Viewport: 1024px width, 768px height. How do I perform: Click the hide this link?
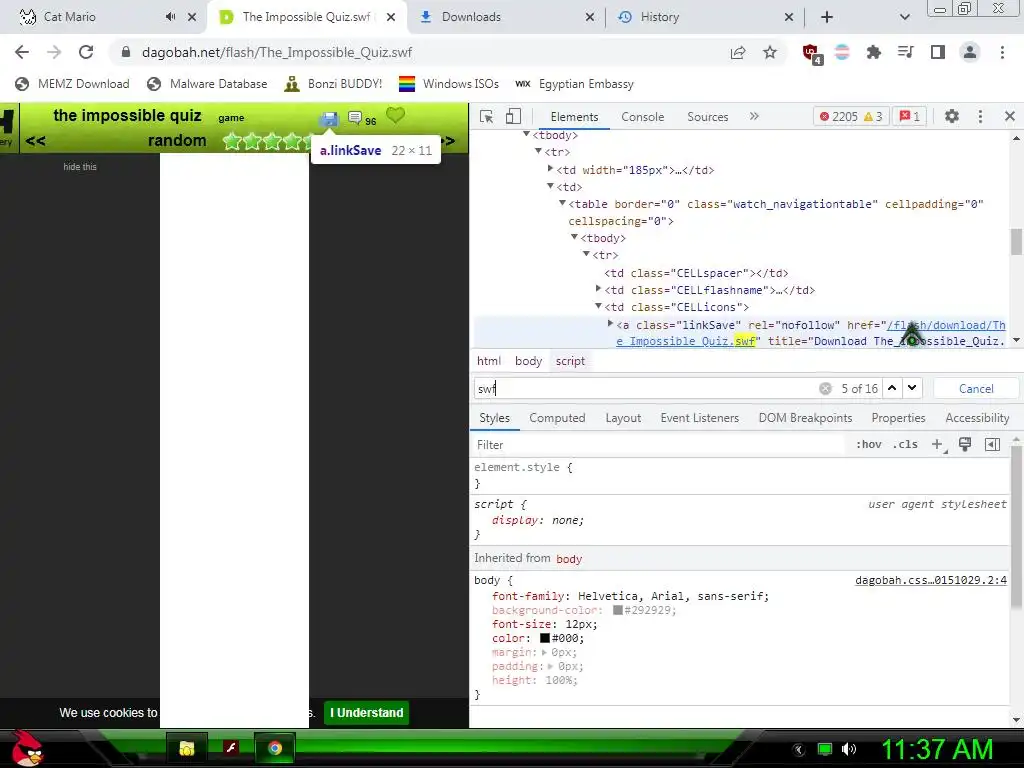80,167
